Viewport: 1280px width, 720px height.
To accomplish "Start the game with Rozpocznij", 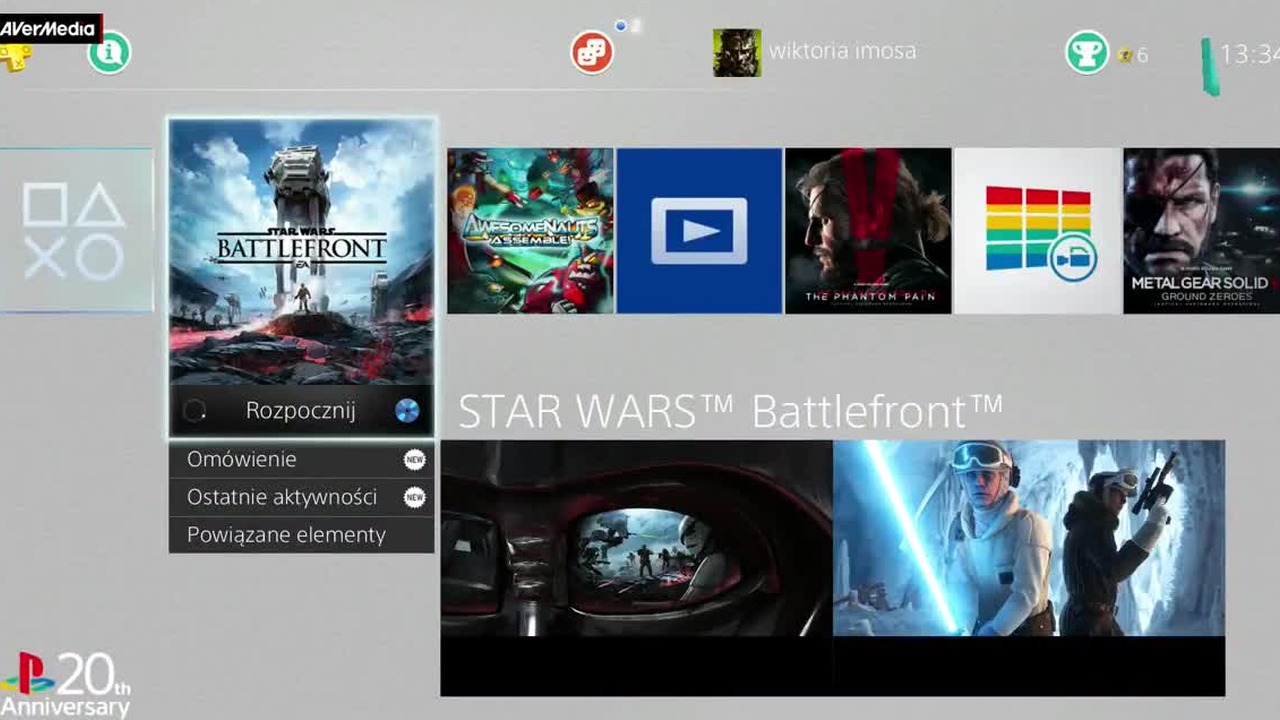I will 301,411.
